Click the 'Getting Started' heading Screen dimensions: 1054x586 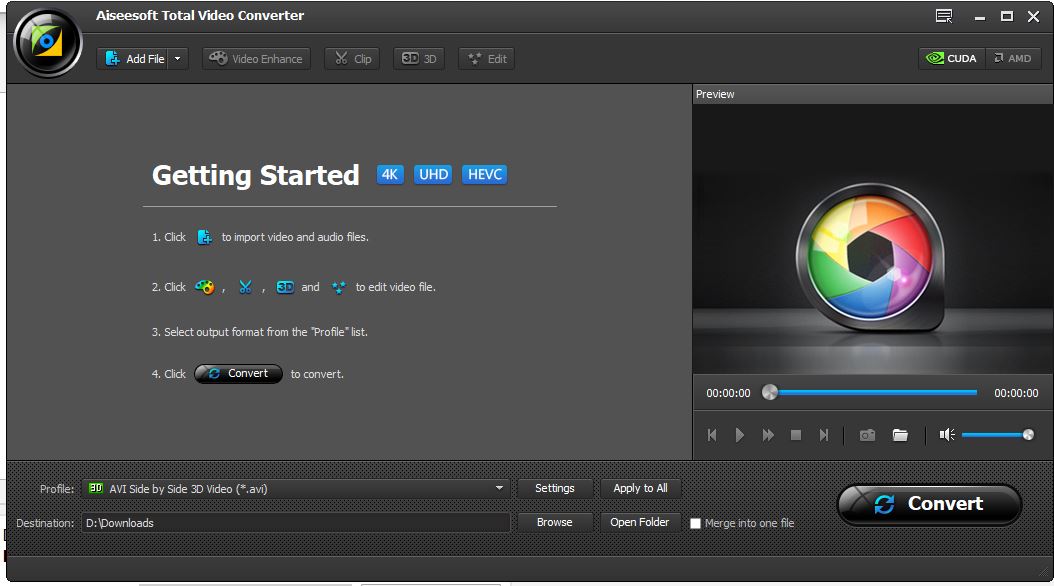click(255, 175)
